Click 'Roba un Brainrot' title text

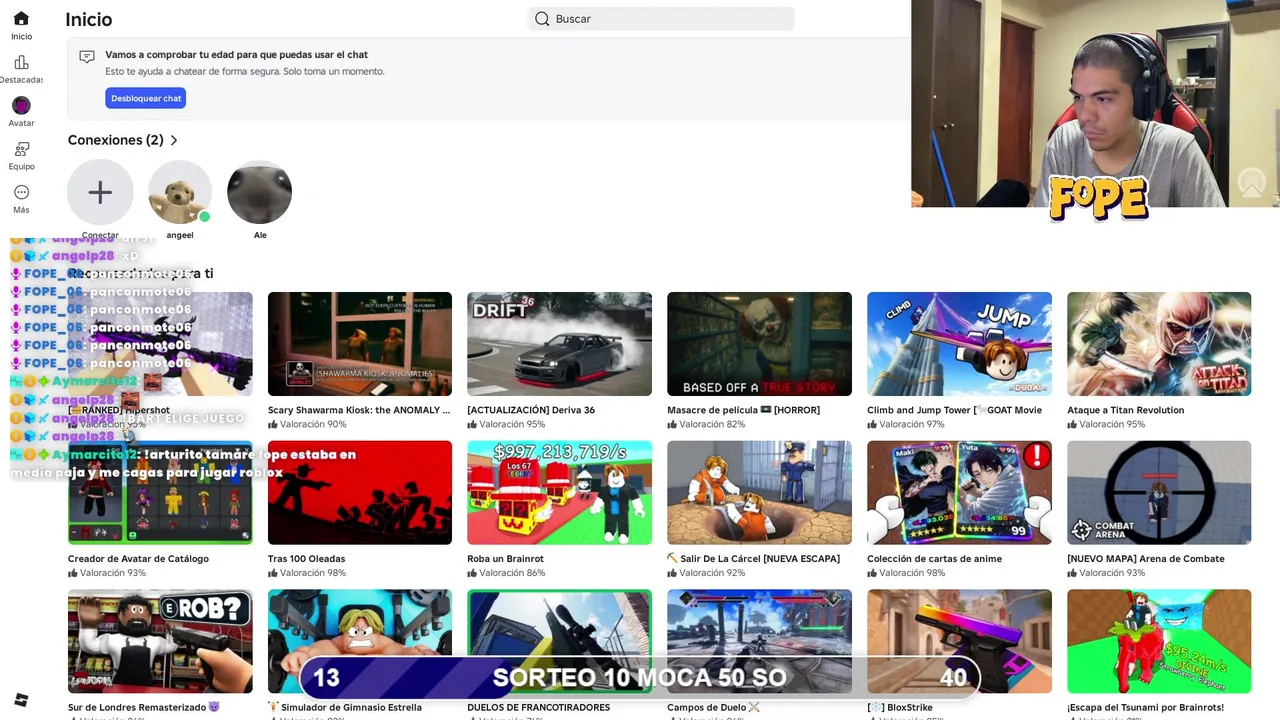point(506,559)
